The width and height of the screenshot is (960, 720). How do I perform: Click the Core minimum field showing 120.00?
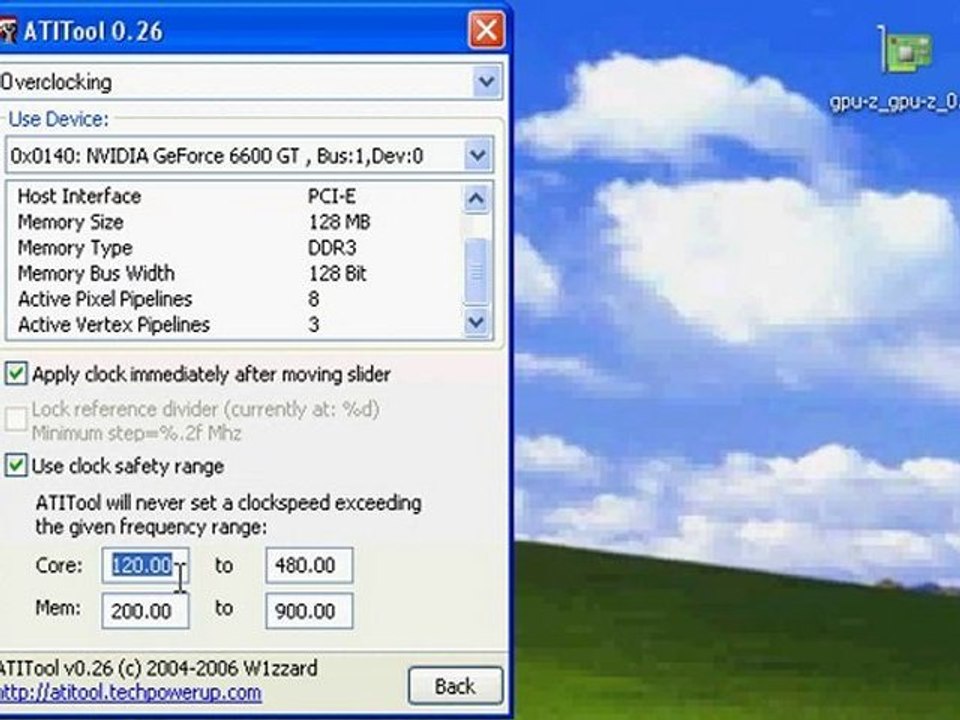coord(145,565)
